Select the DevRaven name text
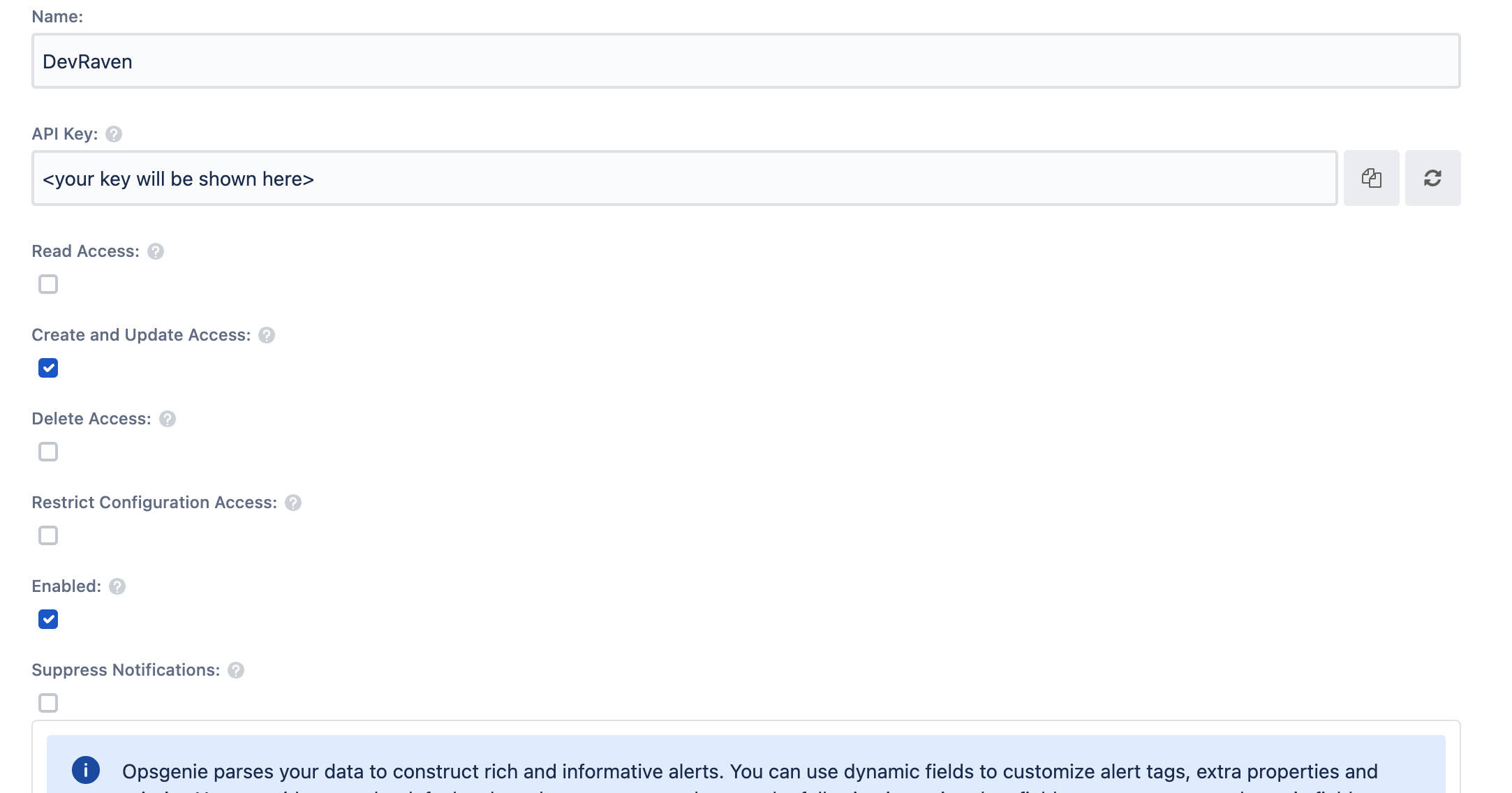1512x793 pixels. pyautogui.click(x=88, y=61)
